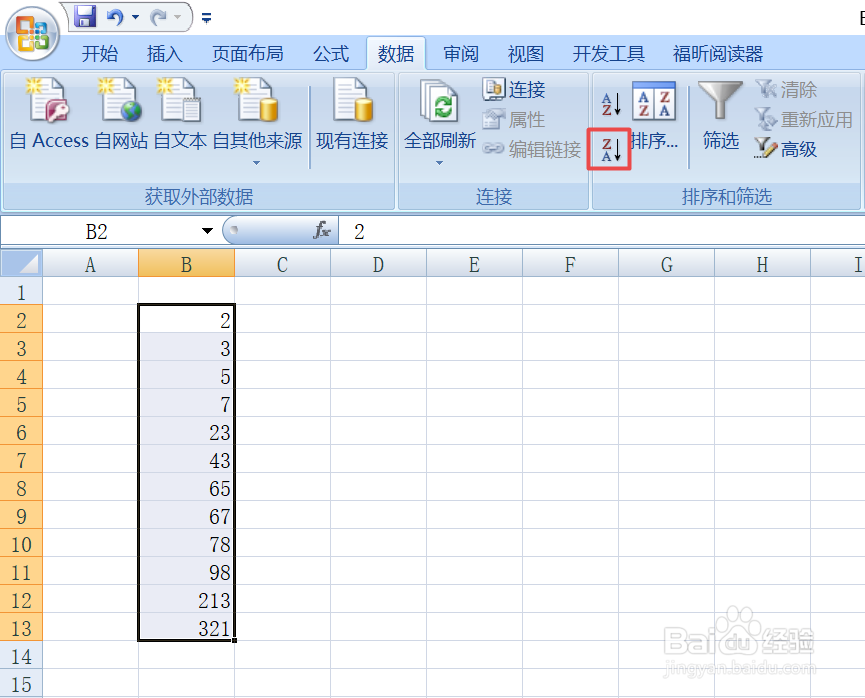Viewport: 865px width, 698px height.
Task: Open the 公式 tab
Action: click(x=331, y=54)
